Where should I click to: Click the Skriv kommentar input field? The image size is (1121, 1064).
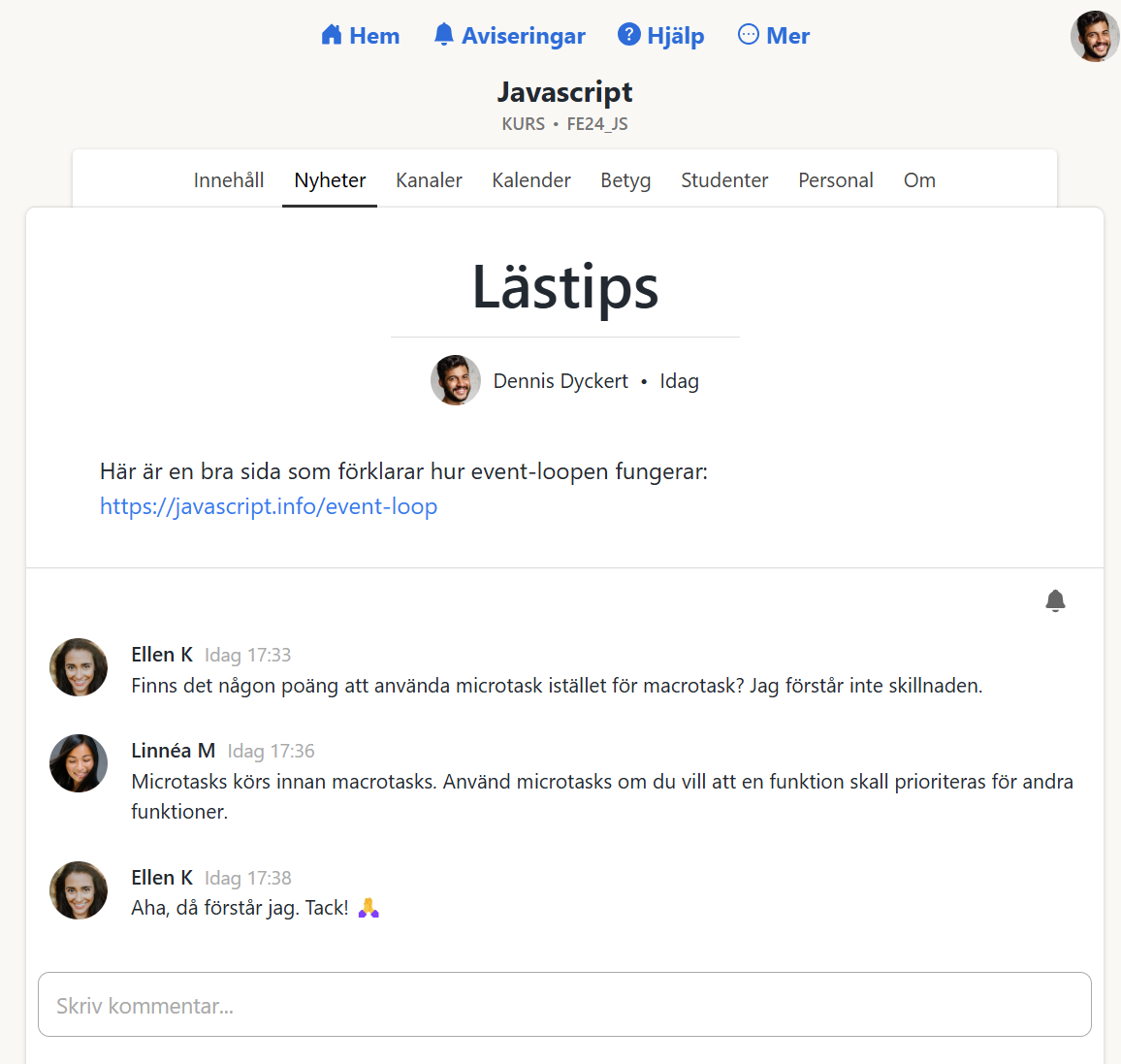(564, 1005)
